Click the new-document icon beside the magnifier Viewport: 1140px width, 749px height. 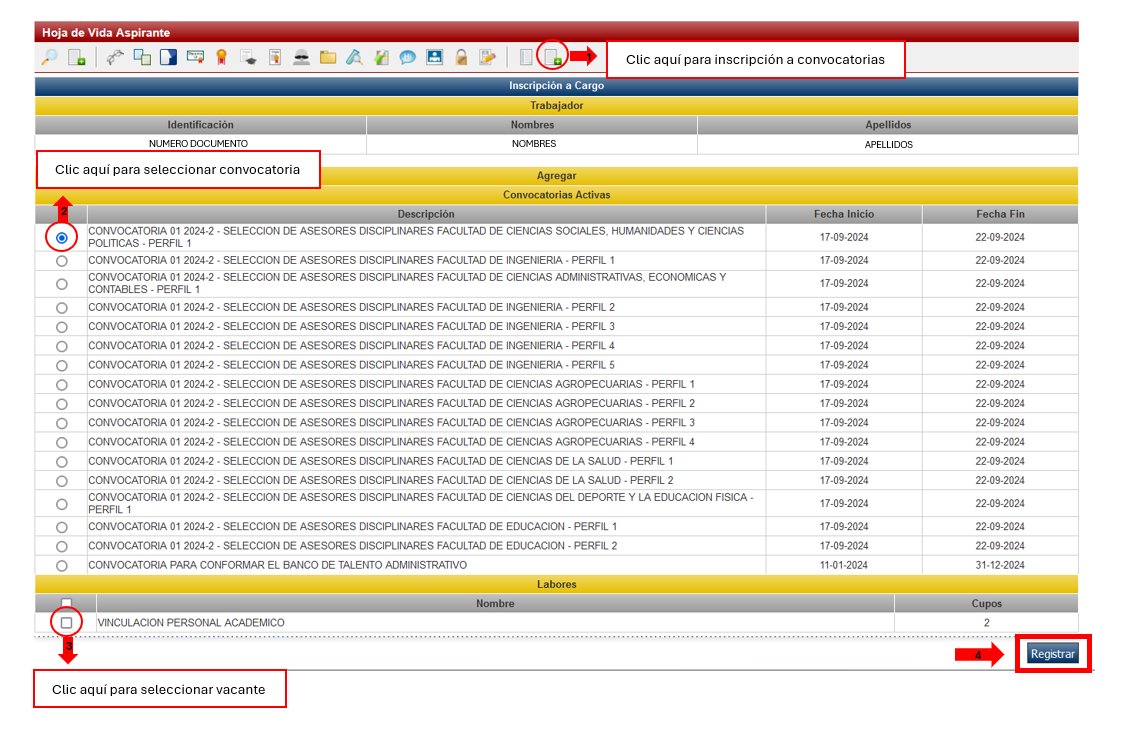point(76,57)
